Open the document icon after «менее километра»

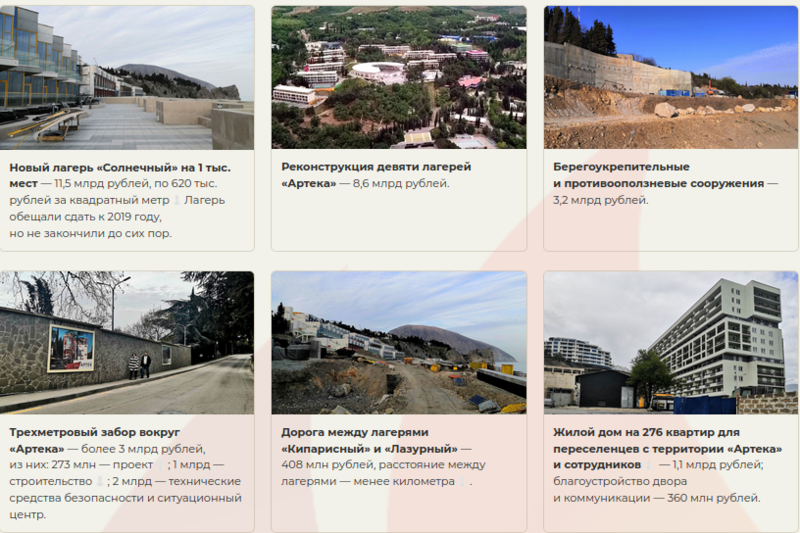462,481
